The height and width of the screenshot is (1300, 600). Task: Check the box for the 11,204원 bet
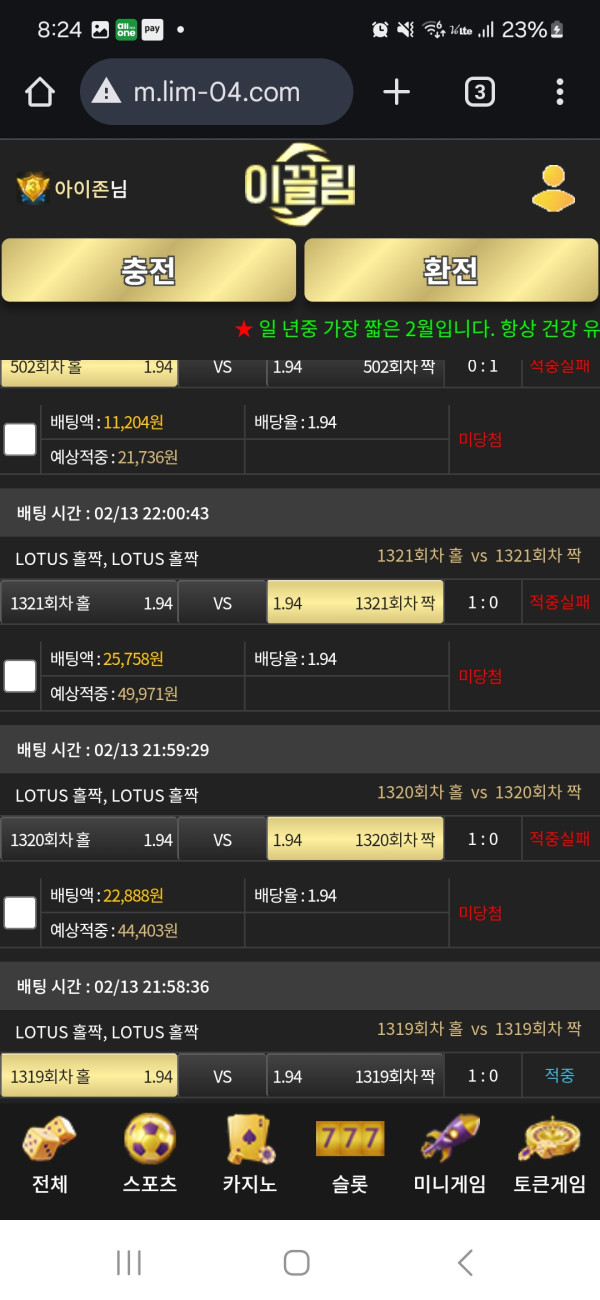20,439
